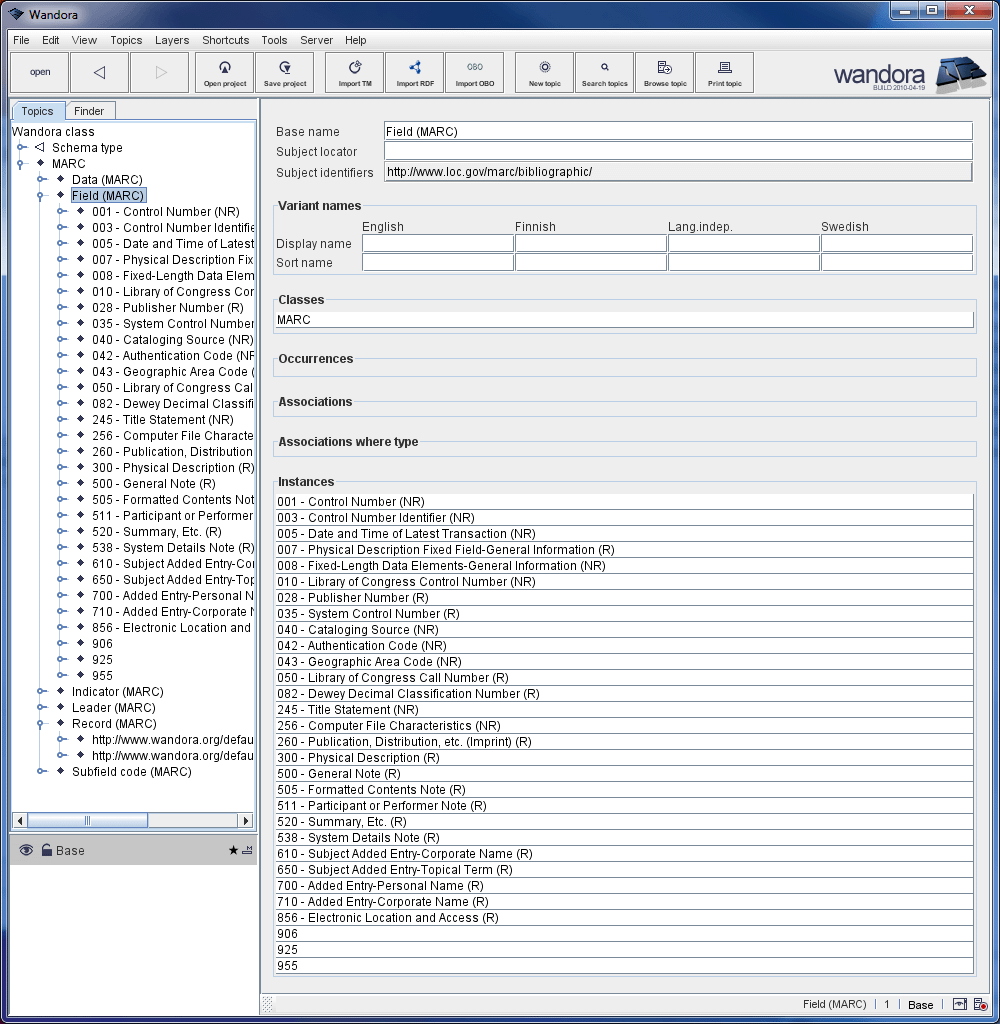The width and height of the screenshot is (1000, 1024).
Task: Switch to the Finder tab
Action: tap(90, 110)
